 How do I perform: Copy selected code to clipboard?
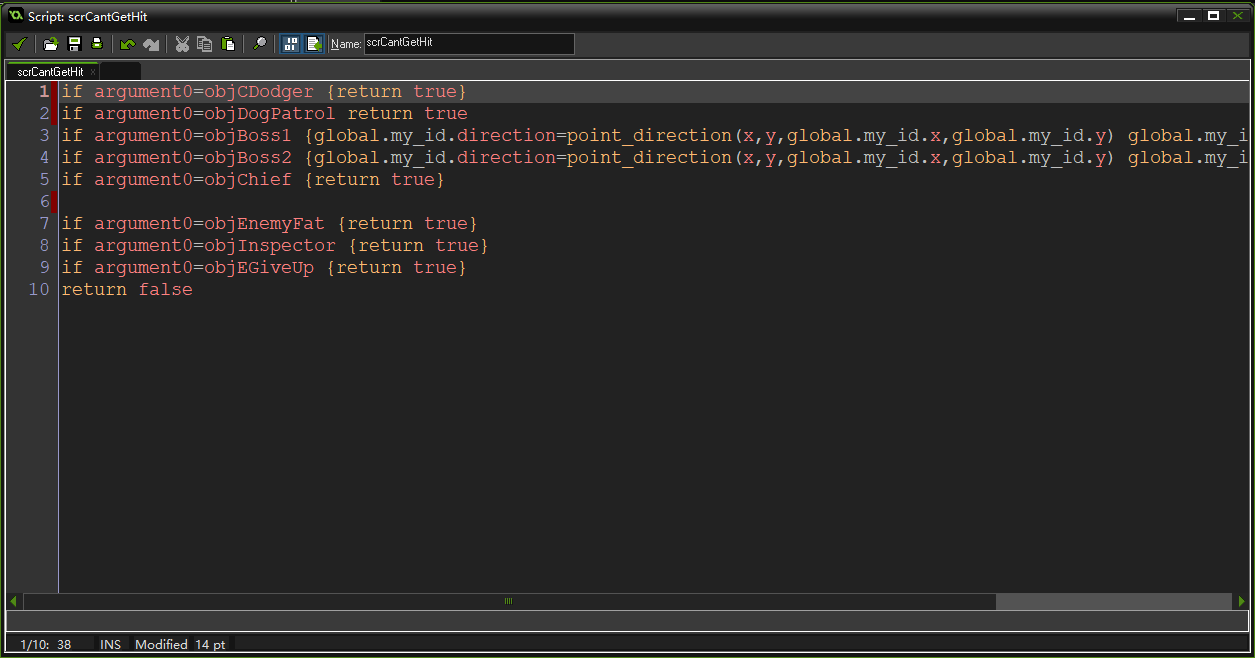pyautogui.click(x=205, y=44)
